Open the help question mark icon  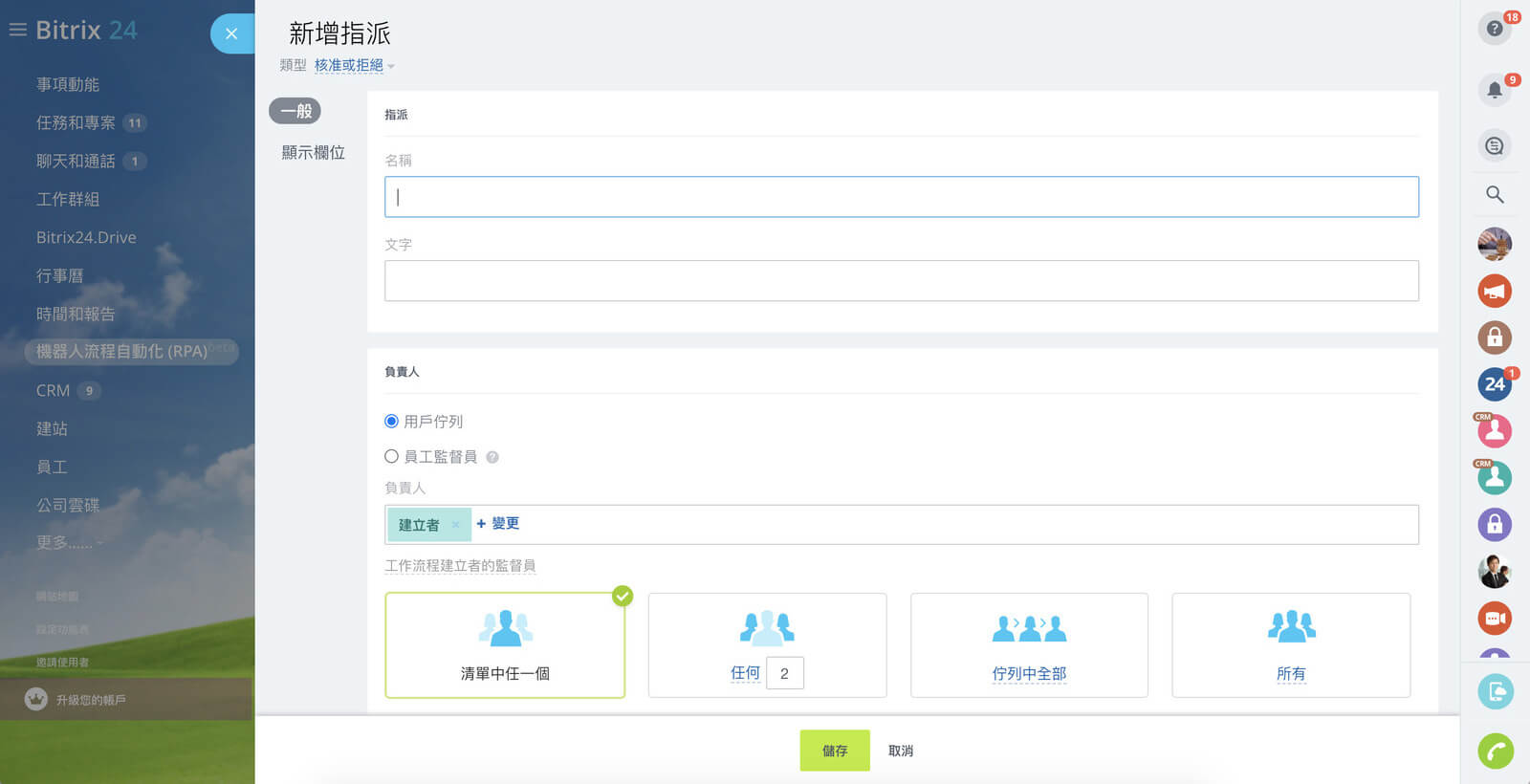[x=1495, y=29]
